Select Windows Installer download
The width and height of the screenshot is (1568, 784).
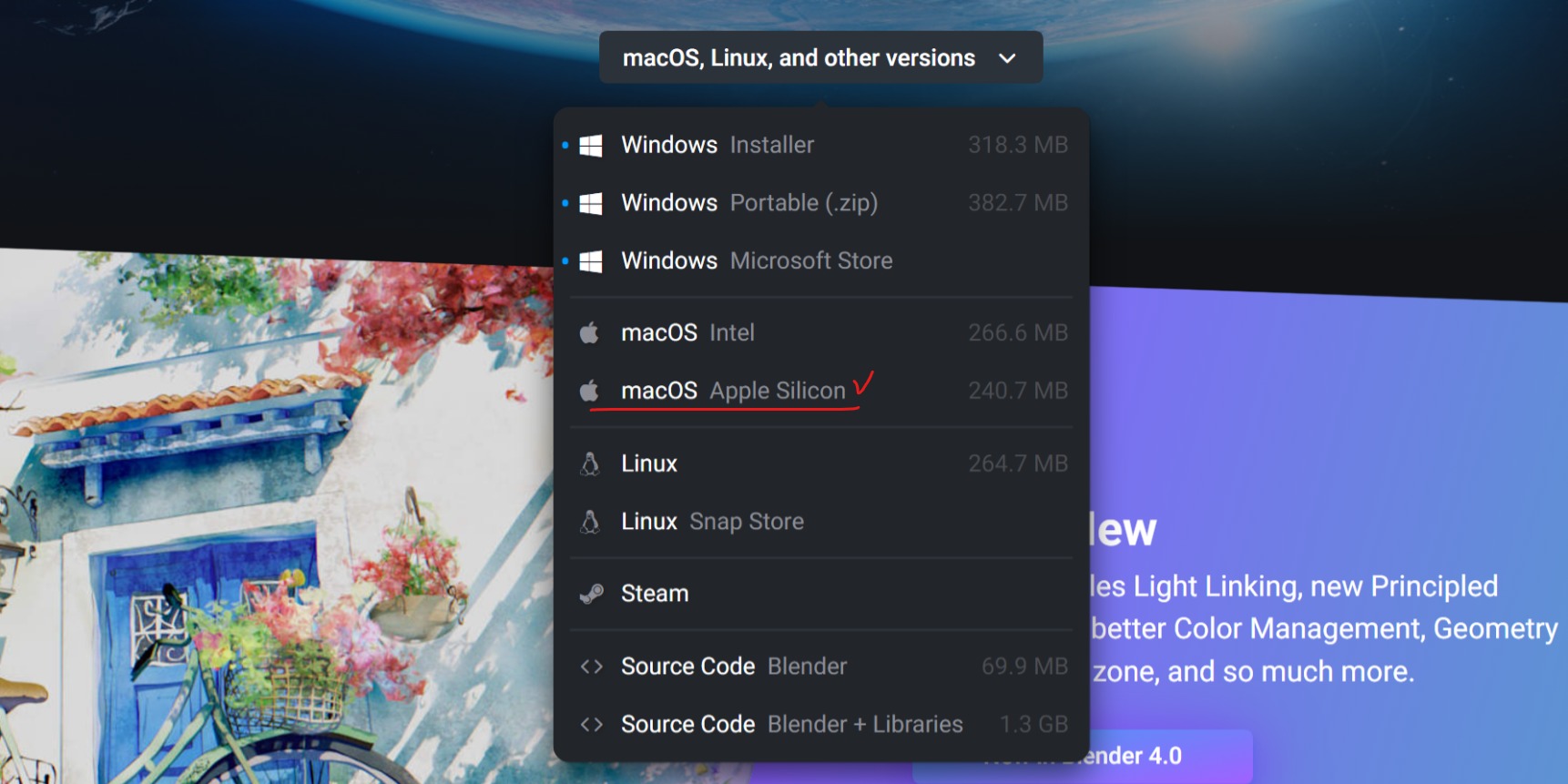820,145
